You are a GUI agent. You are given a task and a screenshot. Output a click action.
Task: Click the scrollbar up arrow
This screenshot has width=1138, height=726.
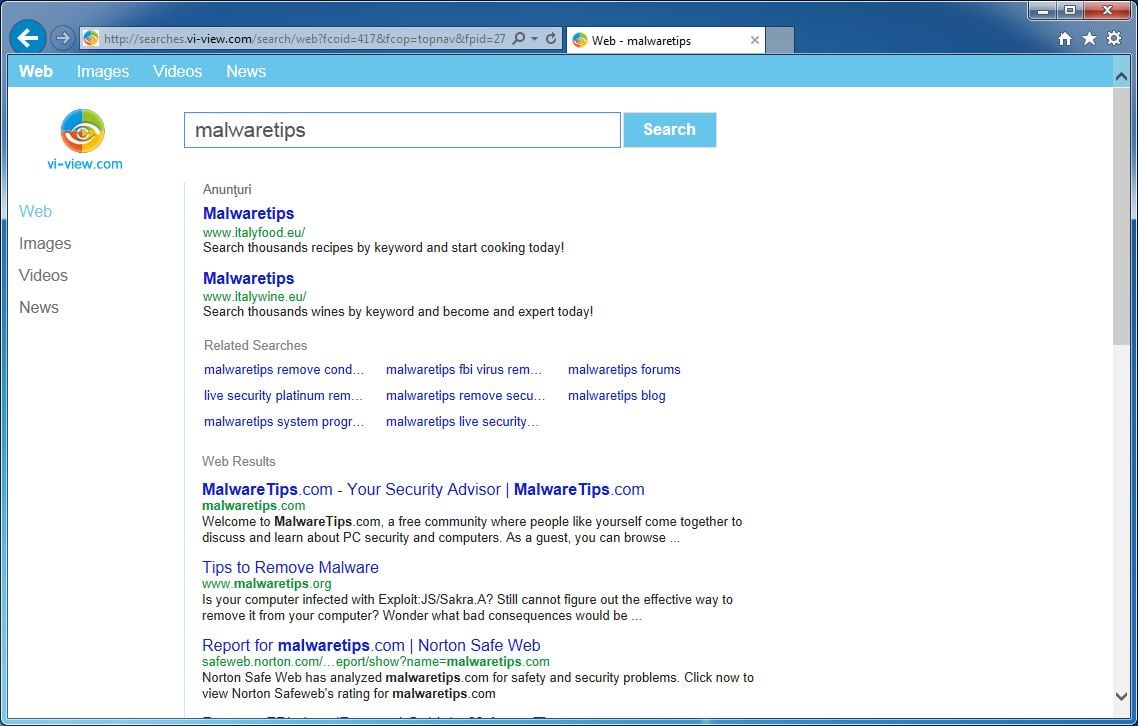(1121, 76)
